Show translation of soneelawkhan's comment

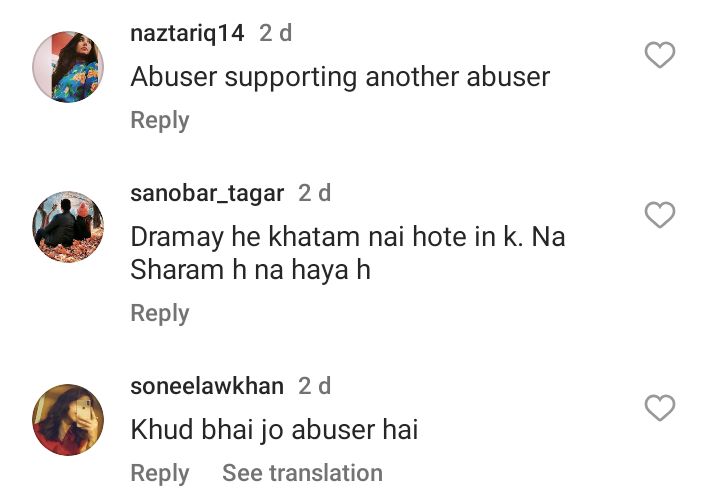302,473
